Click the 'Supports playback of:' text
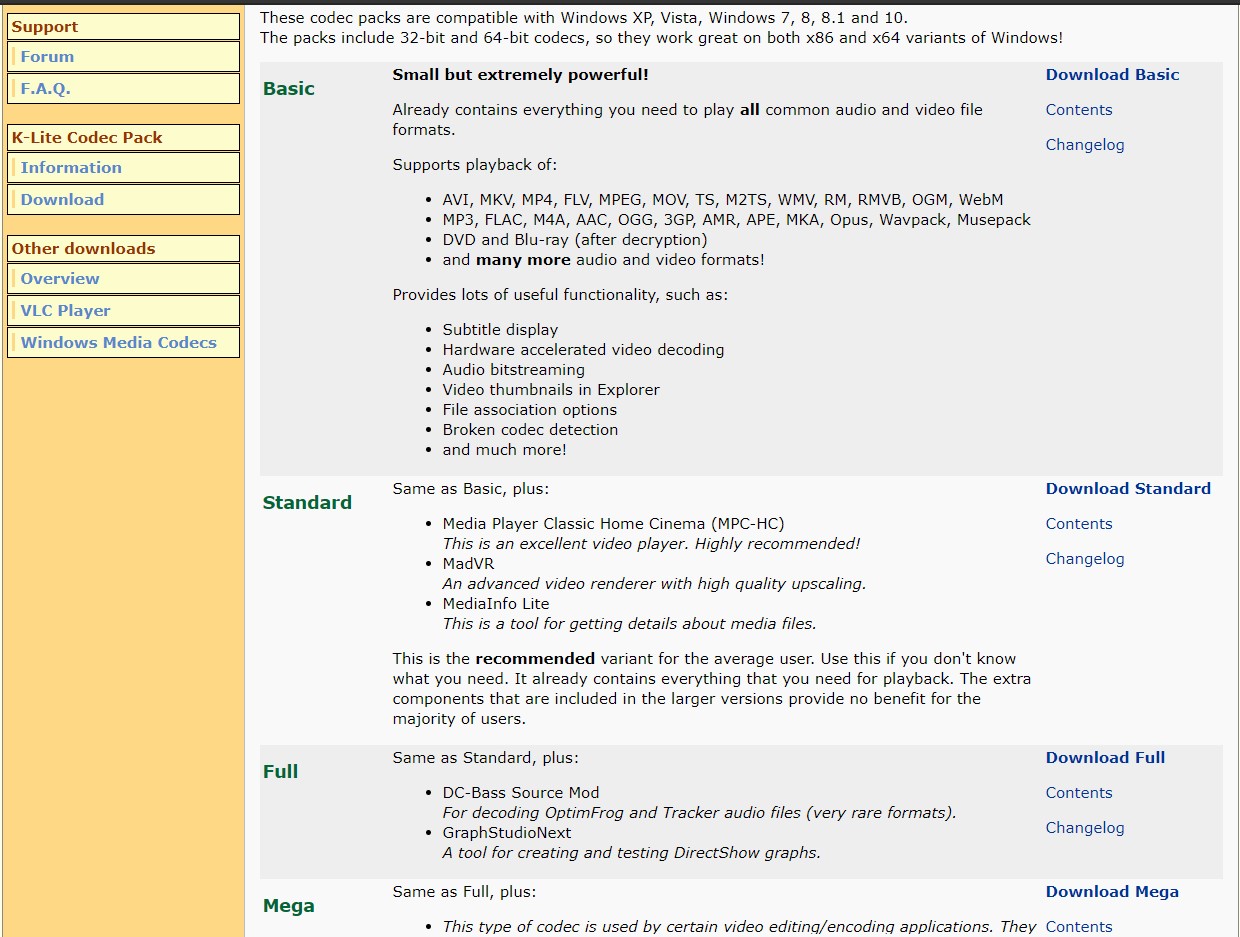The width and height of the screenshot is (1240, 937). click(475, 165)
